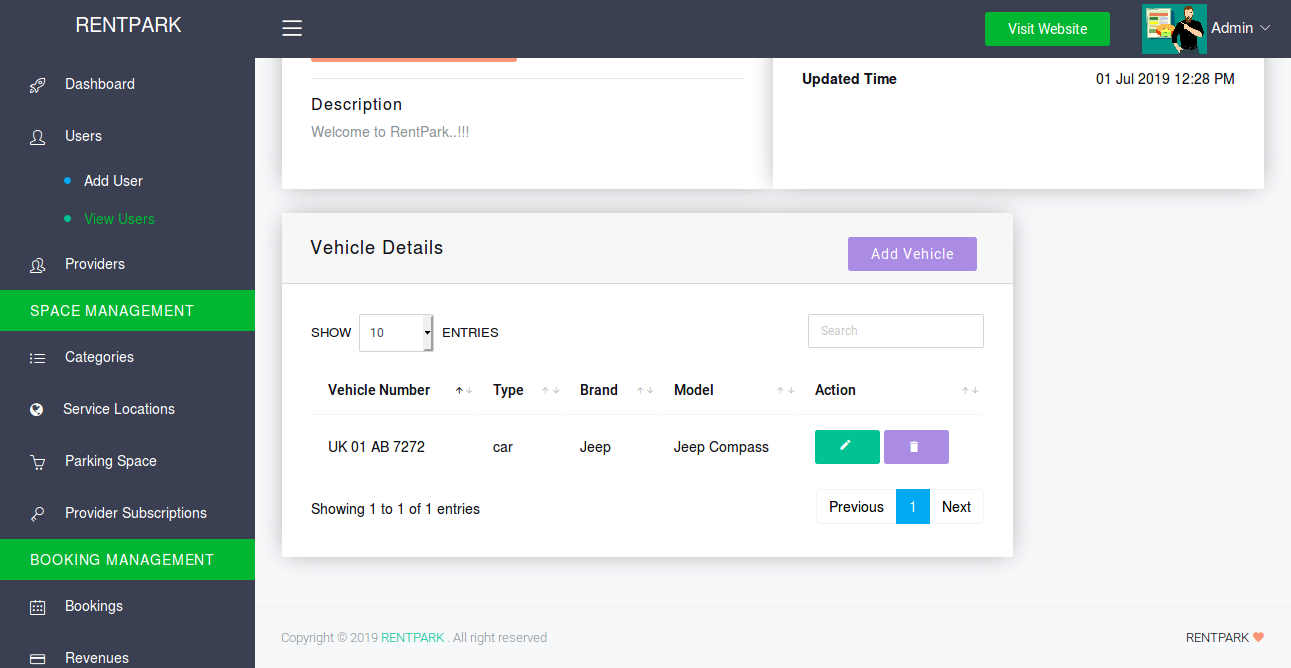Click the car type cell
This screenshot has height=668, width=1291.
click(x=503, y=447)
